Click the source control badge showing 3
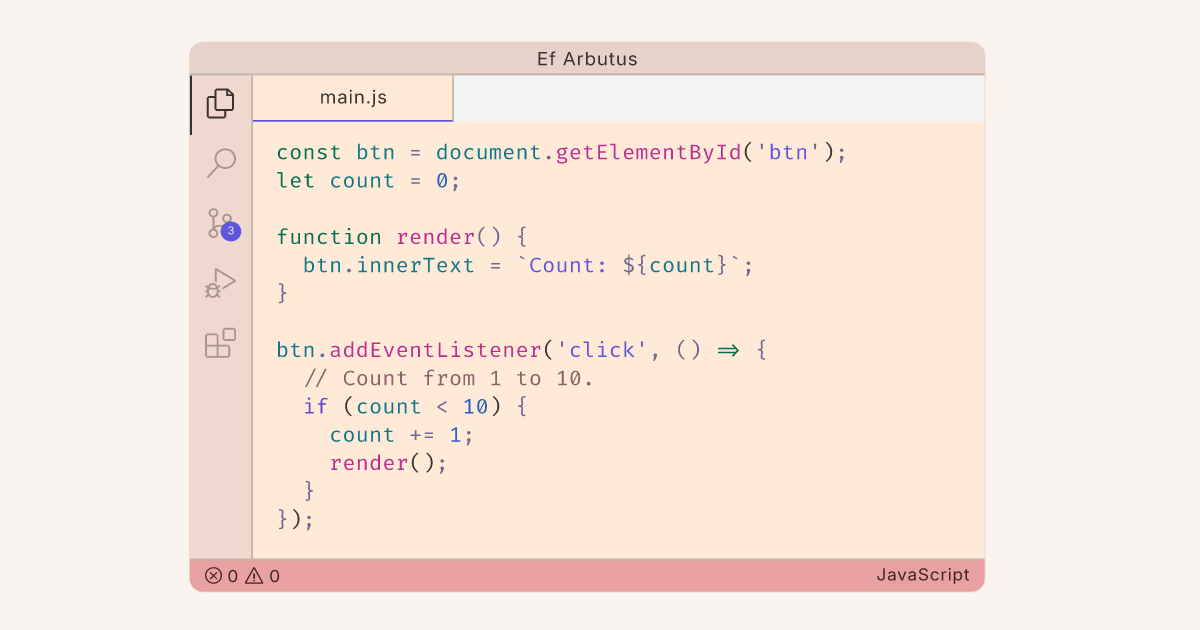 point(231,231)
